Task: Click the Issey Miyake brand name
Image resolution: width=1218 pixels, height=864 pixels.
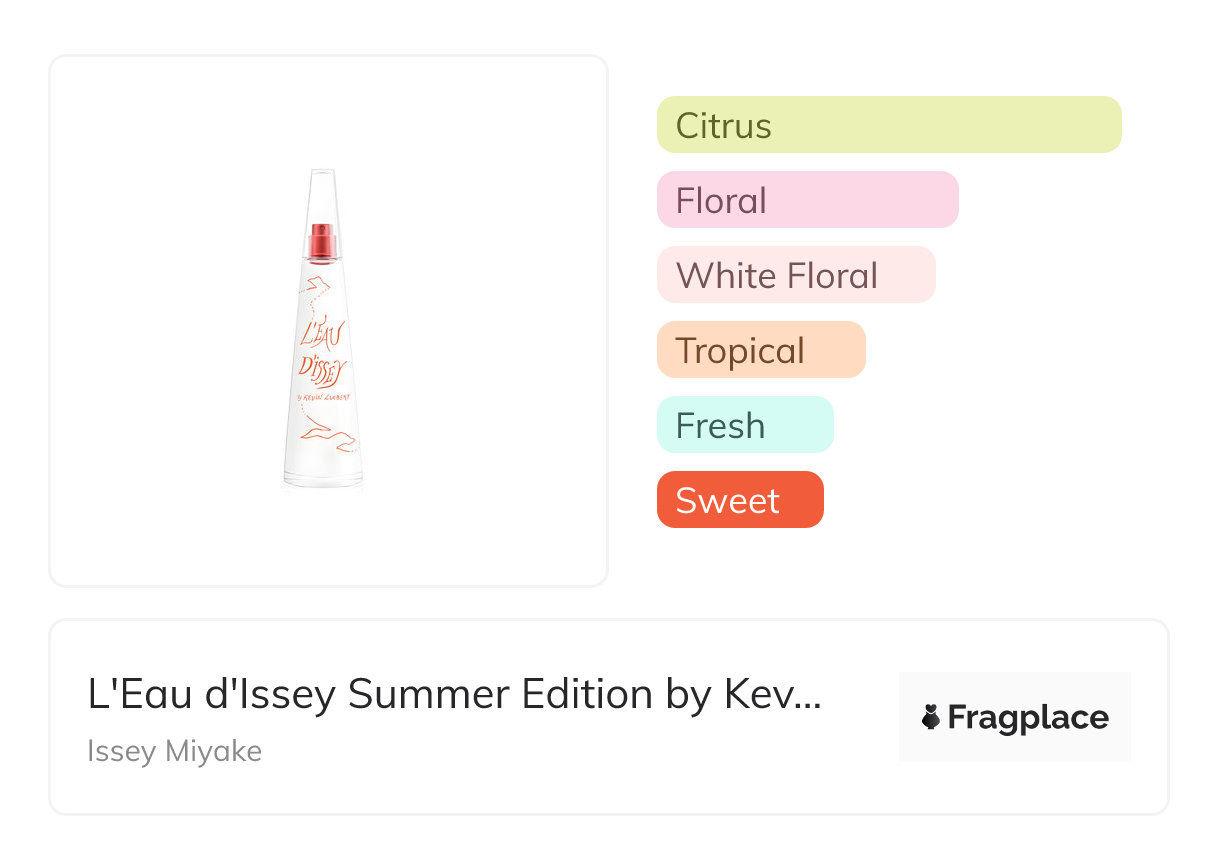Action: [175, 751]
